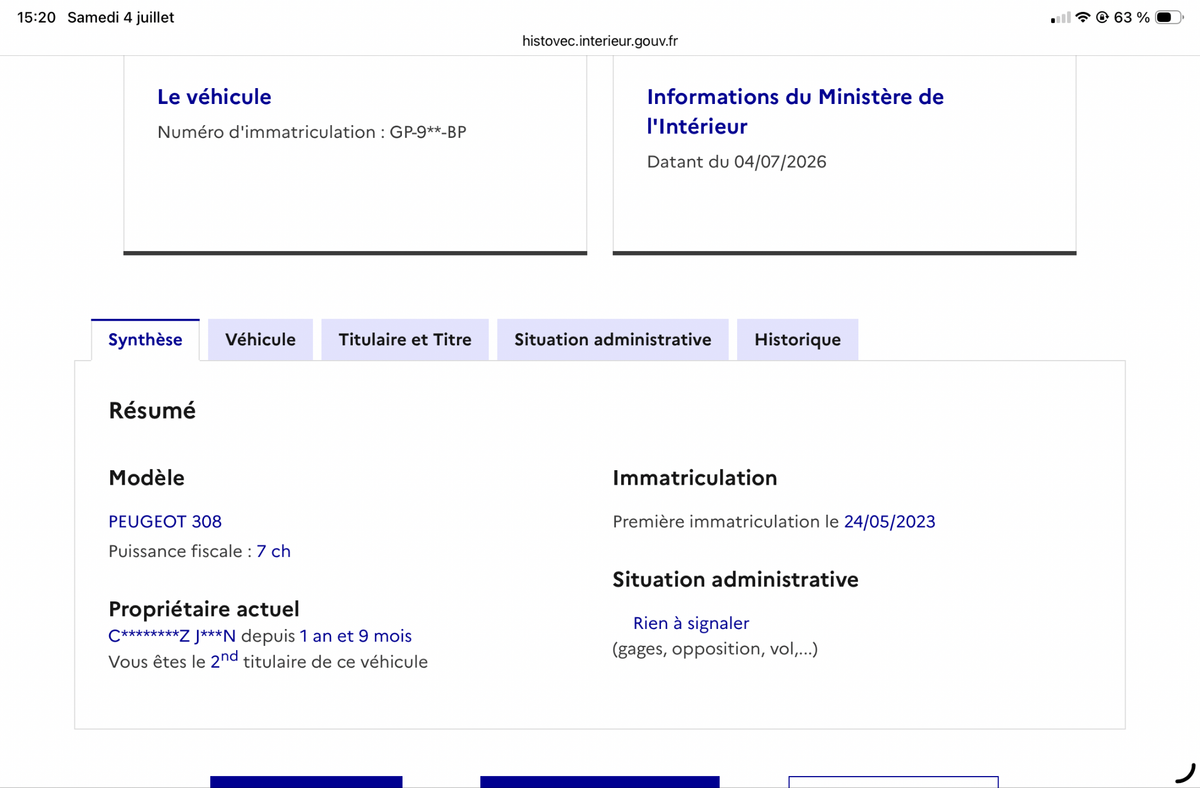Tap the clock time in status bar

37,18
